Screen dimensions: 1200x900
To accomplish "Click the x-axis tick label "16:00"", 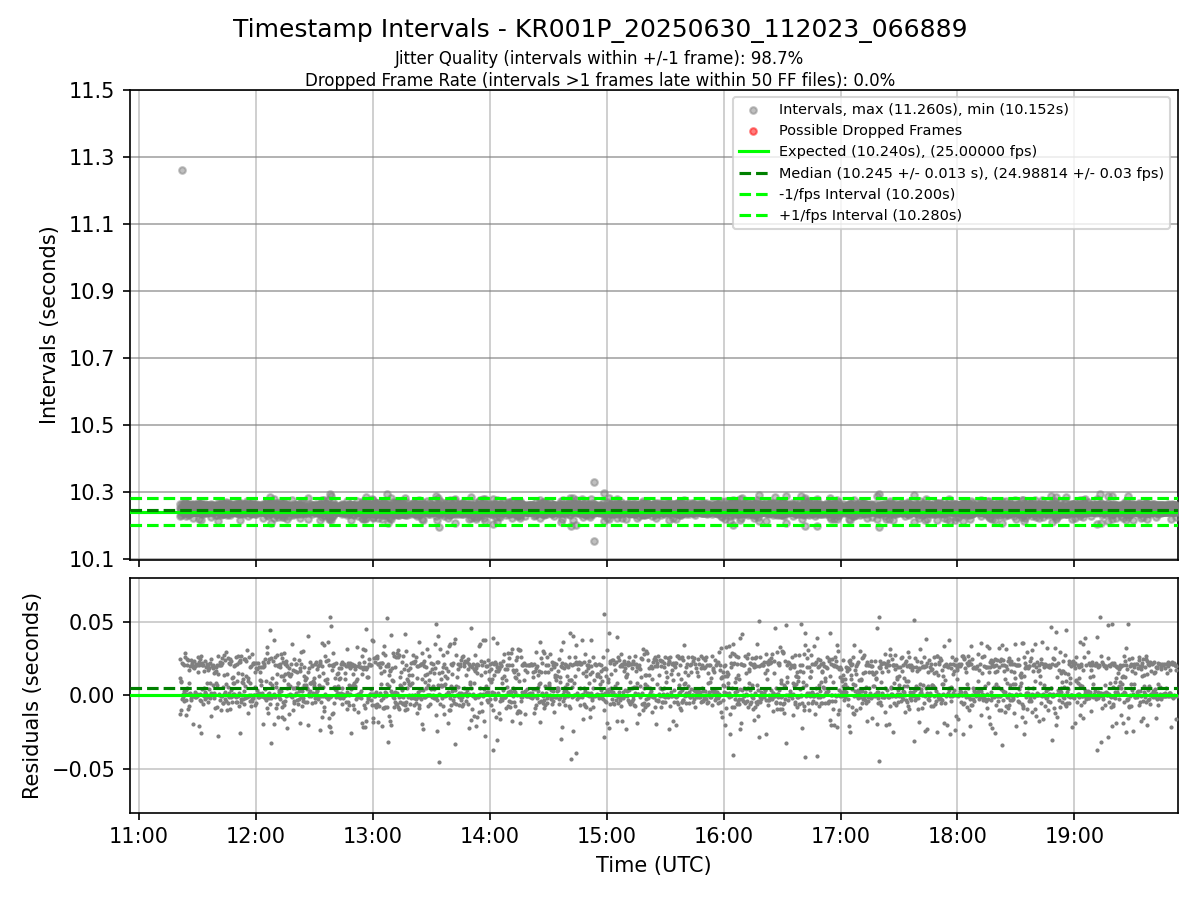I will [723, 833].
